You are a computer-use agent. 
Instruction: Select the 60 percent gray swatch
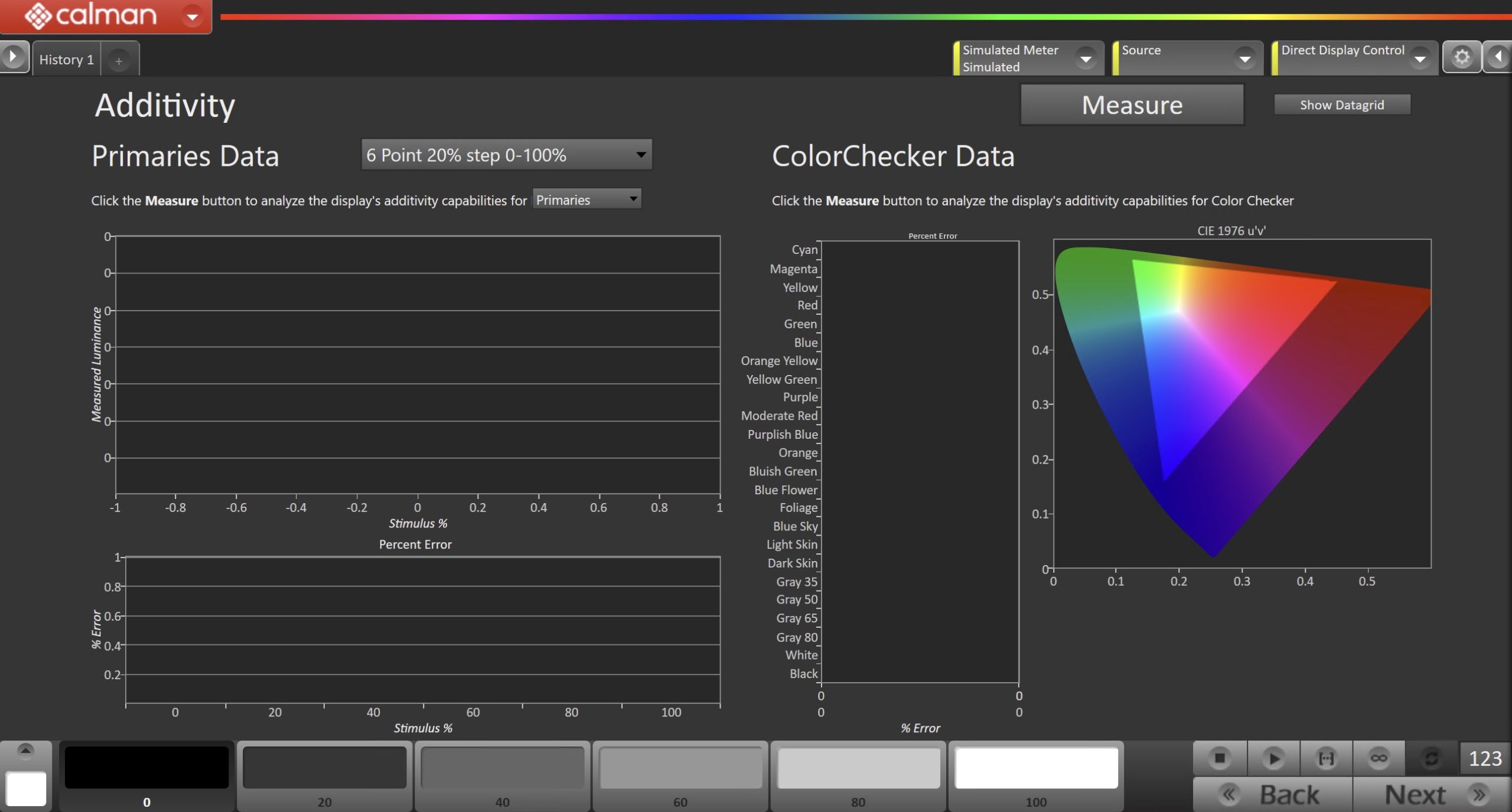pos(680,768)
